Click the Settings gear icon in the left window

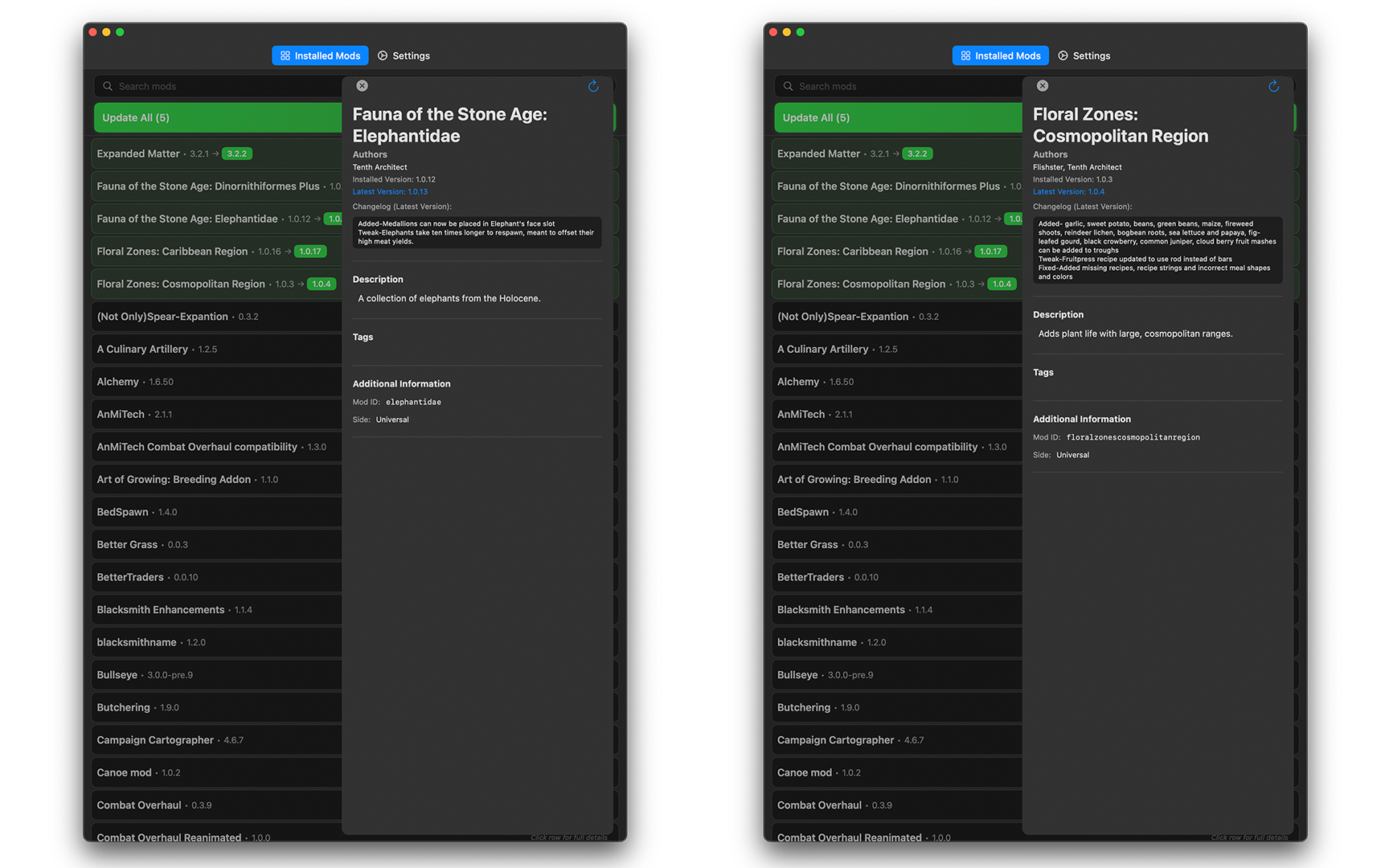pos(383,56)
